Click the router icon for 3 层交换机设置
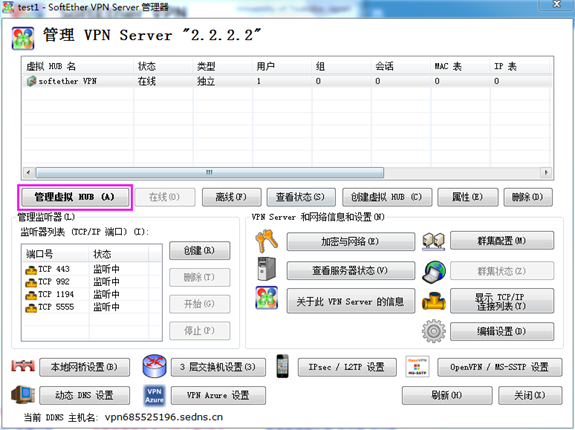Image resolution: width=575 pixels, height=430 pixels. (154, 365)
